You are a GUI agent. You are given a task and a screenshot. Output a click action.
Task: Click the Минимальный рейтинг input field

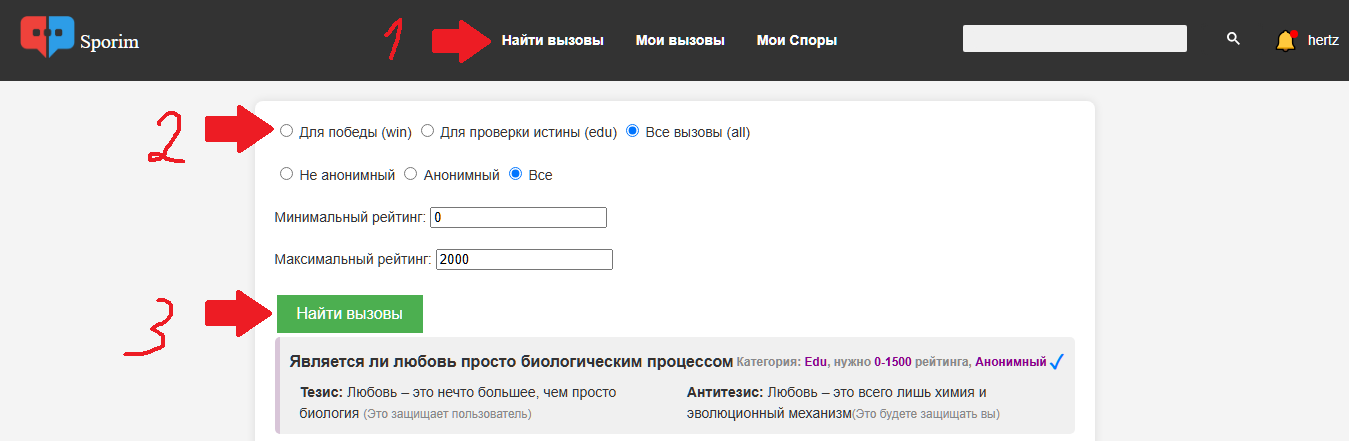tap(519, 217)
